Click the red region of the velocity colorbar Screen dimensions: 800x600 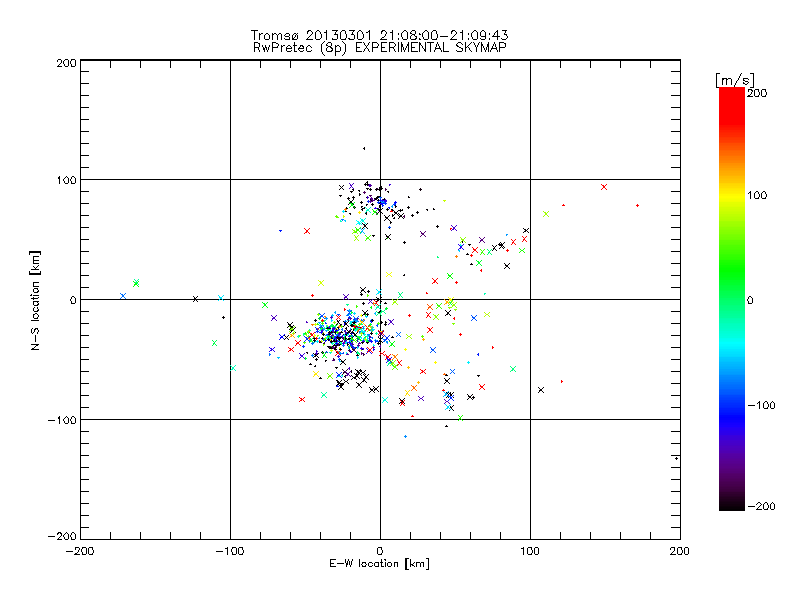coord(732,107)
